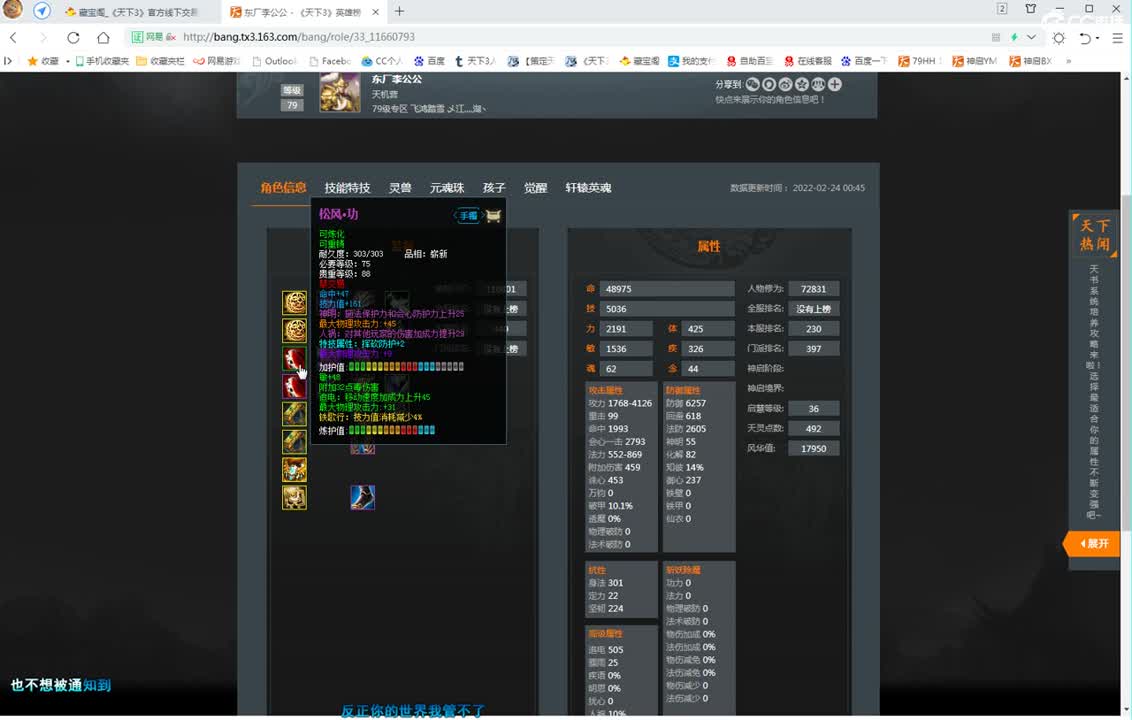Click the golden ornament equipment icon
This screenshot has width=1132, height=720.
(x=295, y=469)
